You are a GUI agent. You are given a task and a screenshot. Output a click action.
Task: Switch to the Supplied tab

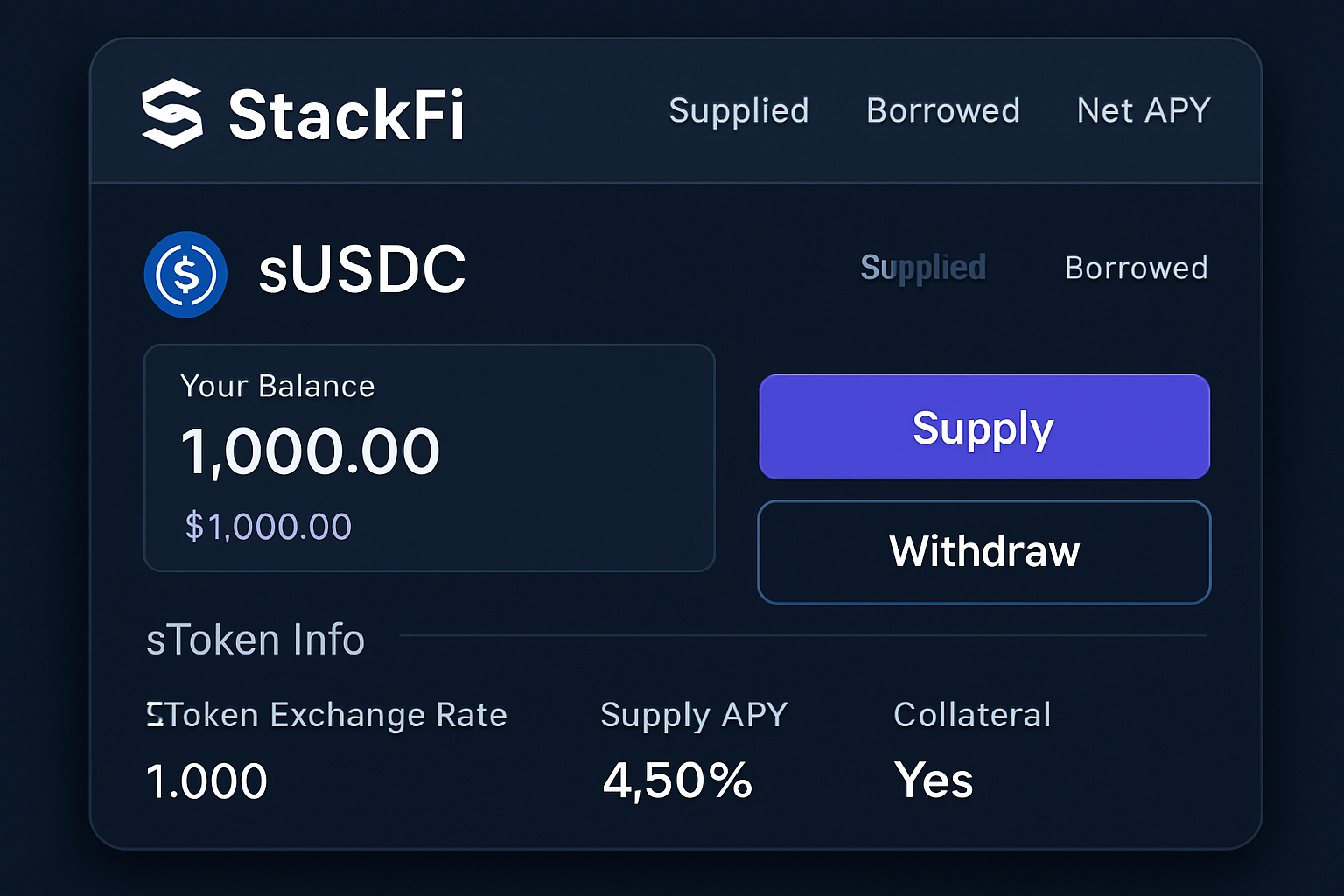[923, 268]
